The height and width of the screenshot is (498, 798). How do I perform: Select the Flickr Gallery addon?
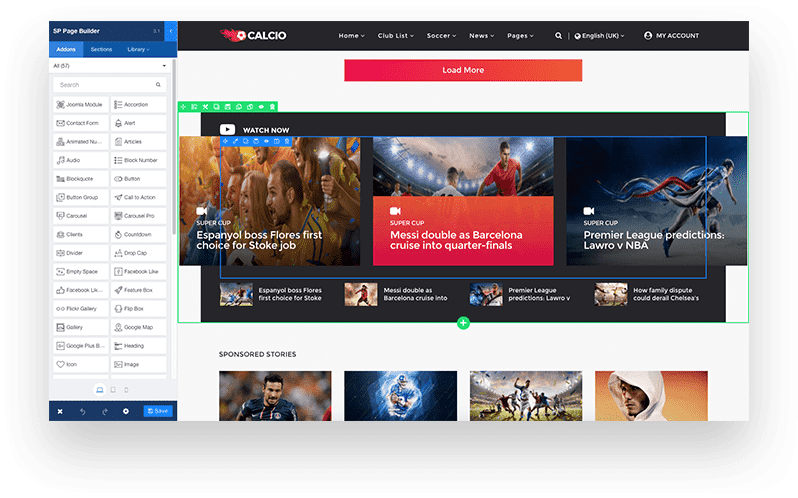(x=81, y=309)
